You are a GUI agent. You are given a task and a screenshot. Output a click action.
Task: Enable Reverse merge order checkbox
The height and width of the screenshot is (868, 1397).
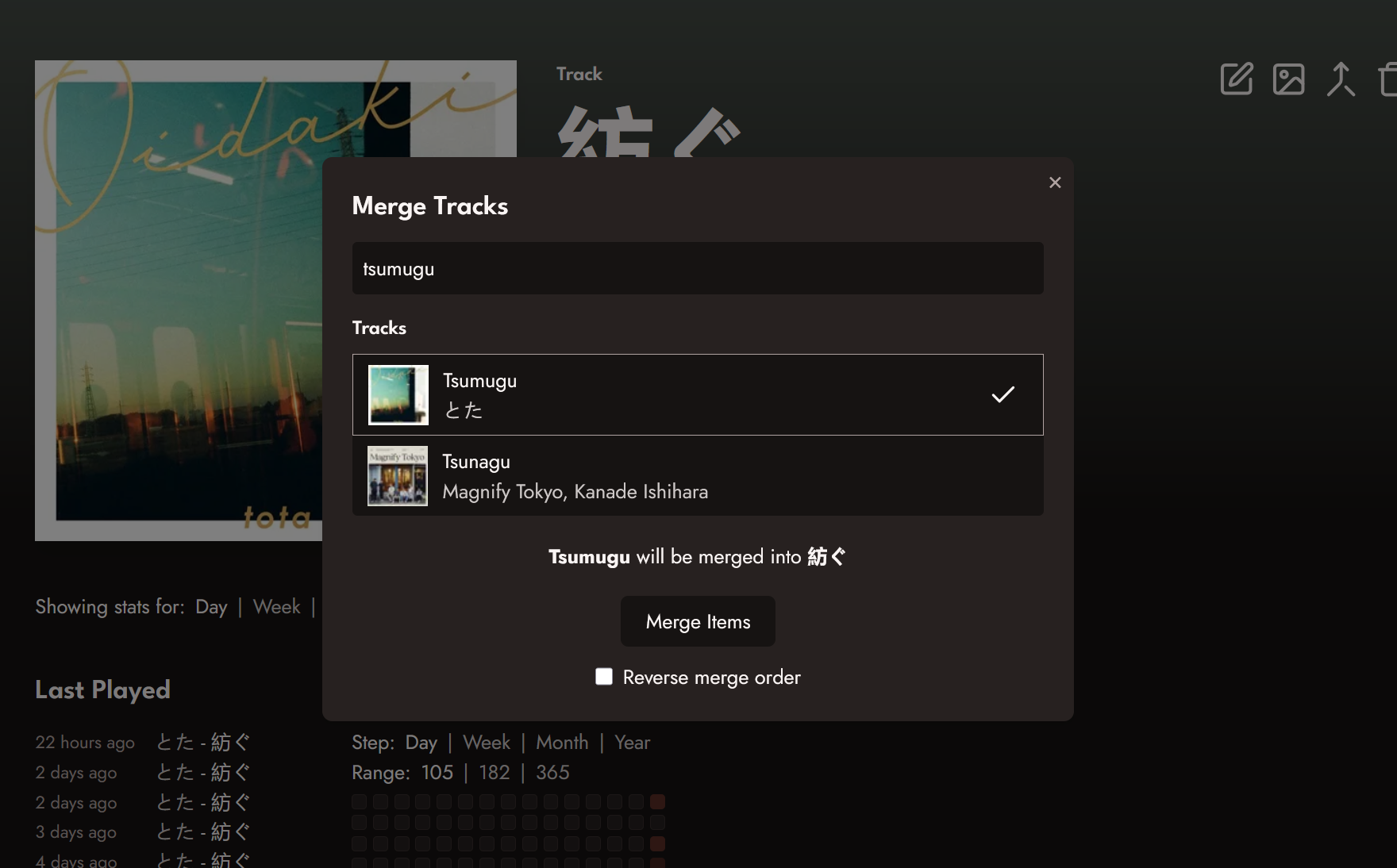(x=604, y=676)
